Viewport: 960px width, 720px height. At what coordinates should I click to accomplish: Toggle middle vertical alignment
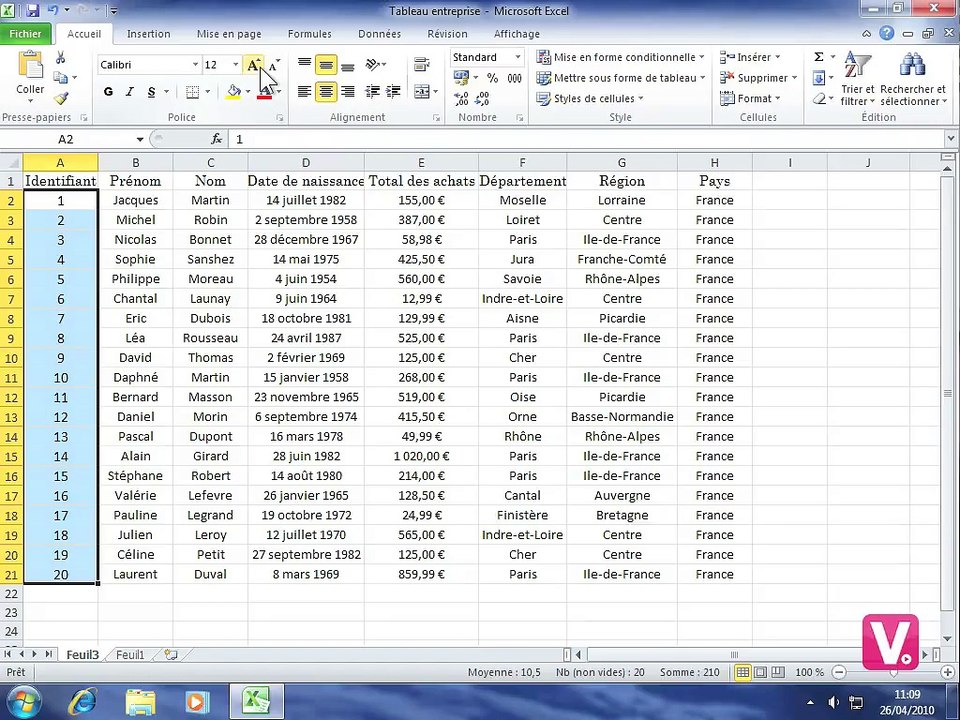click(x=326, y=64)
